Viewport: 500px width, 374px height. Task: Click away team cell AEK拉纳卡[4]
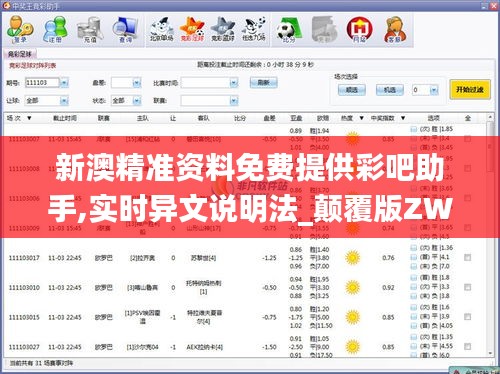(x=204, y=347)
